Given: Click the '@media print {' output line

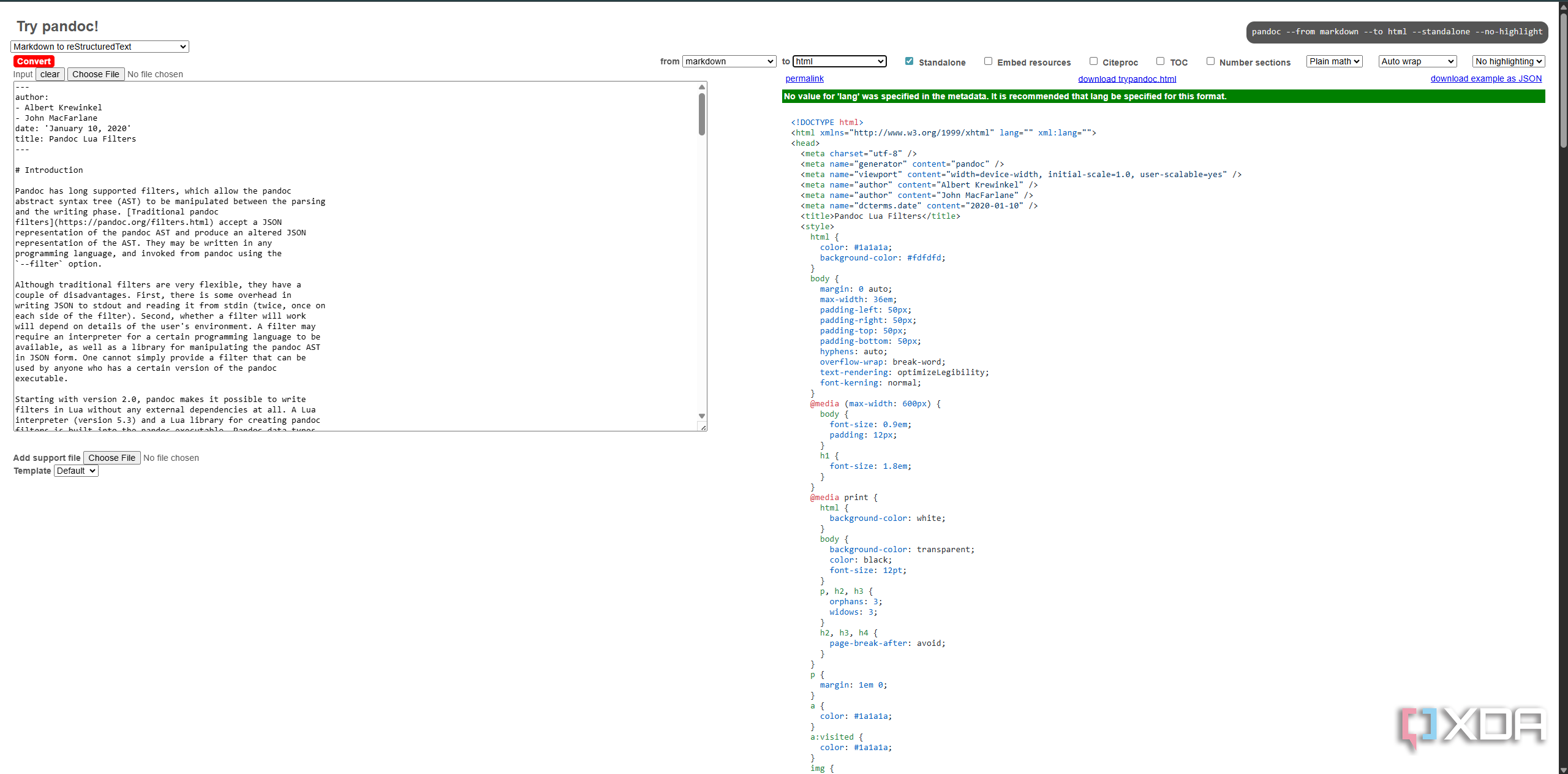Looking at the screenshot, I should click(844, 498).
